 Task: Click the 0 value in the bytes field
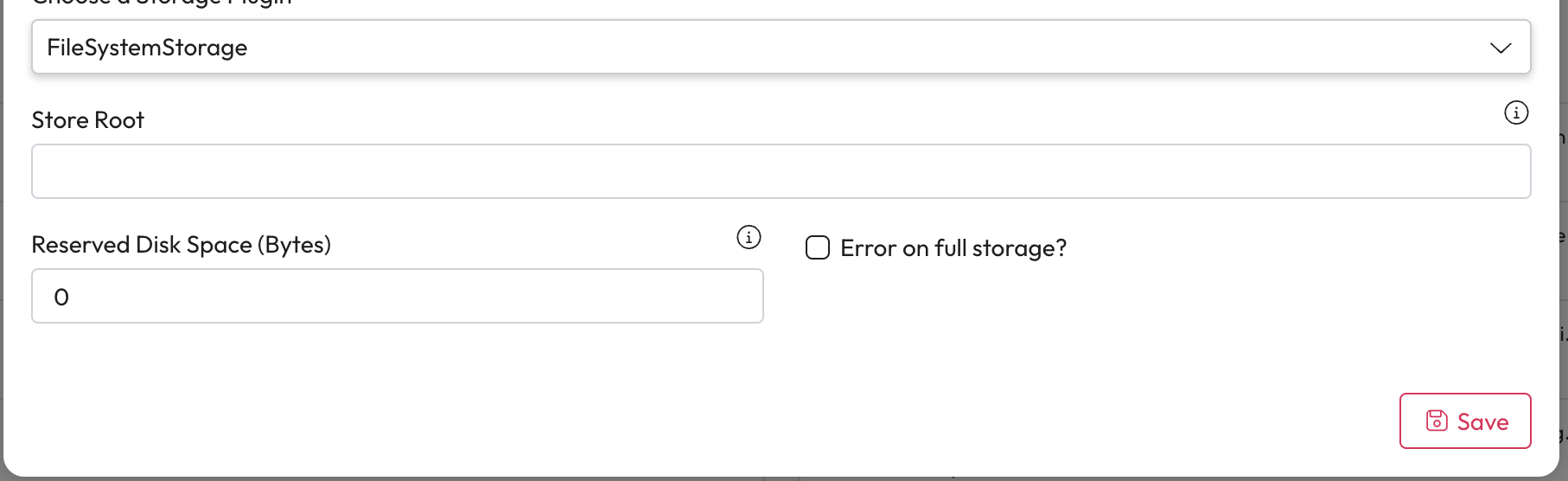(x=61, y=297)
